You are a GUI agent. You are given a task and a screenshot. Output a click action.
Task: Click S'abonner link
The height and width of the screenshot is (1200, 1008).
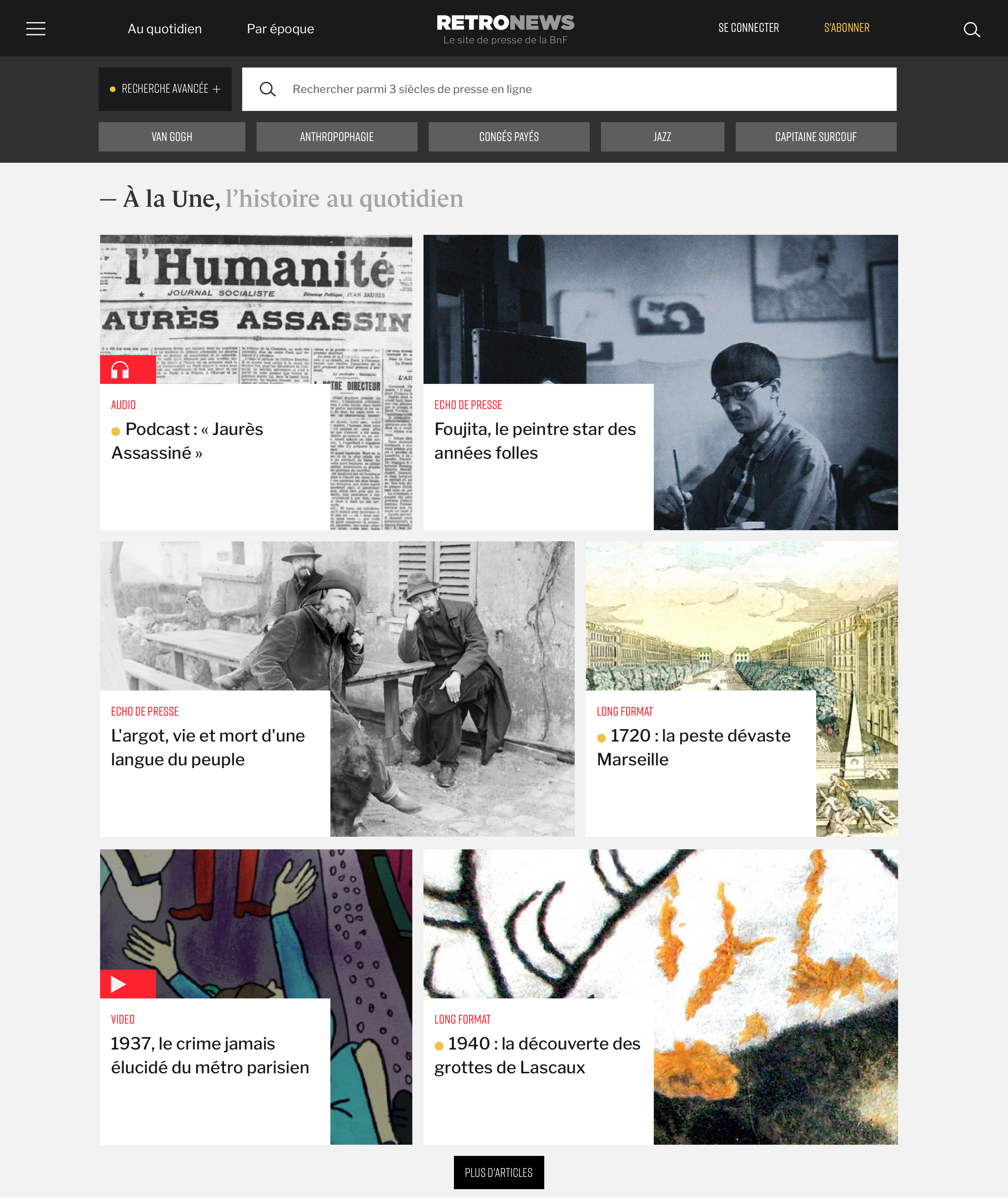(x=846, y=28)
